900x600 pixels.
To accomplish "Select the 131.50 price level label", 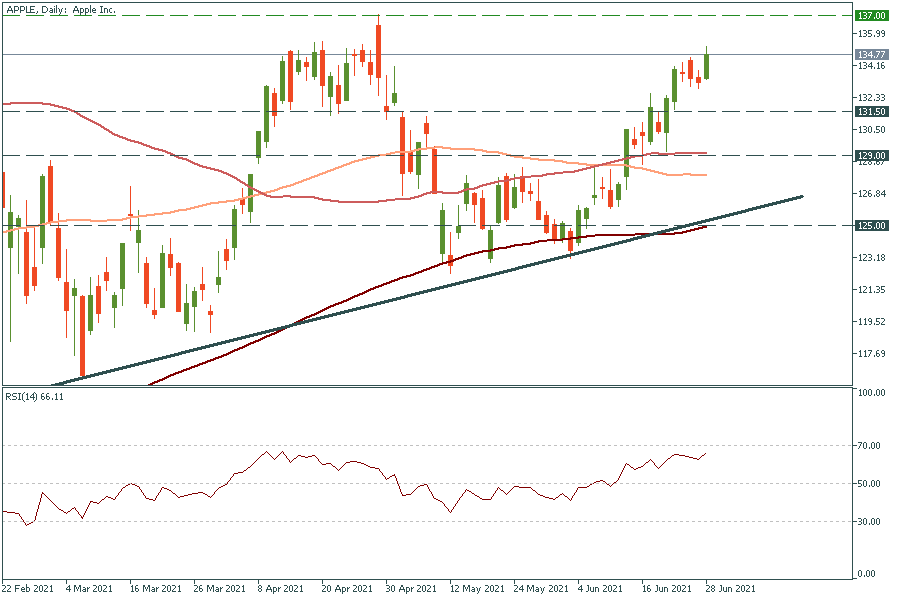I will 871,112.
